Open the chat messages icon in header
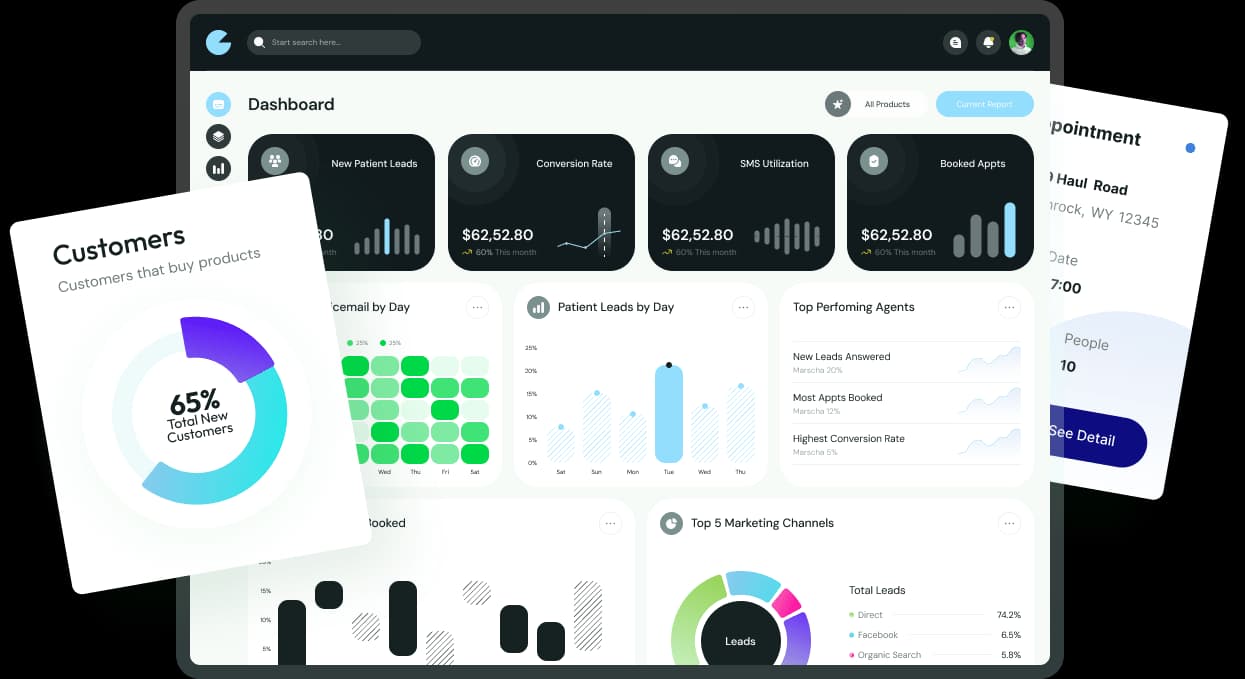 [x=955, y=42]
